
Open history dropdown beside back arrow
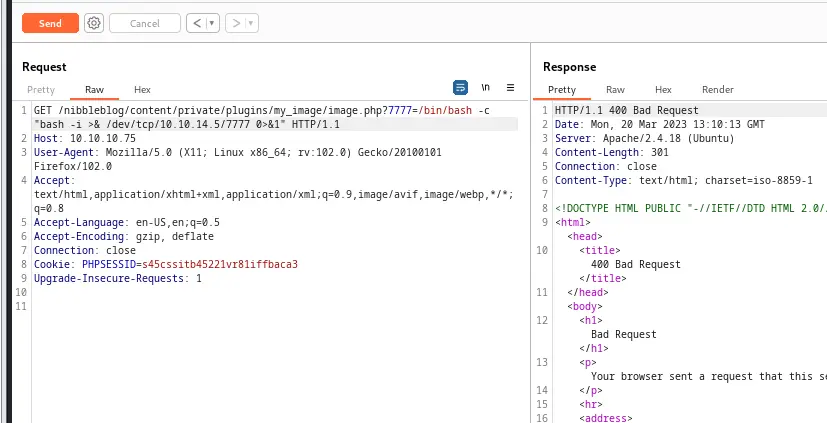212,23
